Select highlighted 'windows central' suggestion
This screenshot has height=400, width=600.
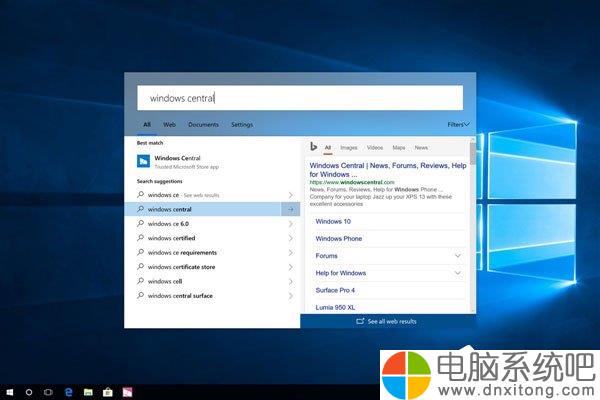pyautogui.click(x=203, y=209)
